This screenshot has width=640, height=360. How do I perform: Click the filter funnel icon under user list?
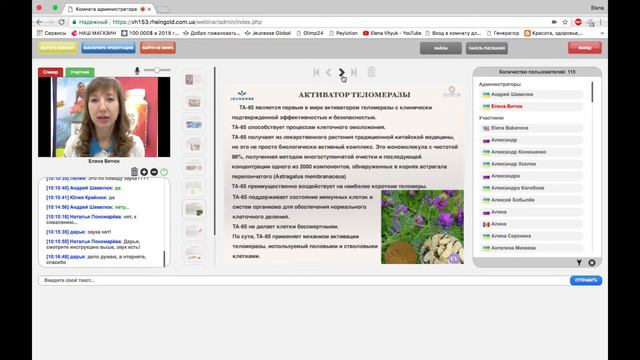[x=579, y=263]
